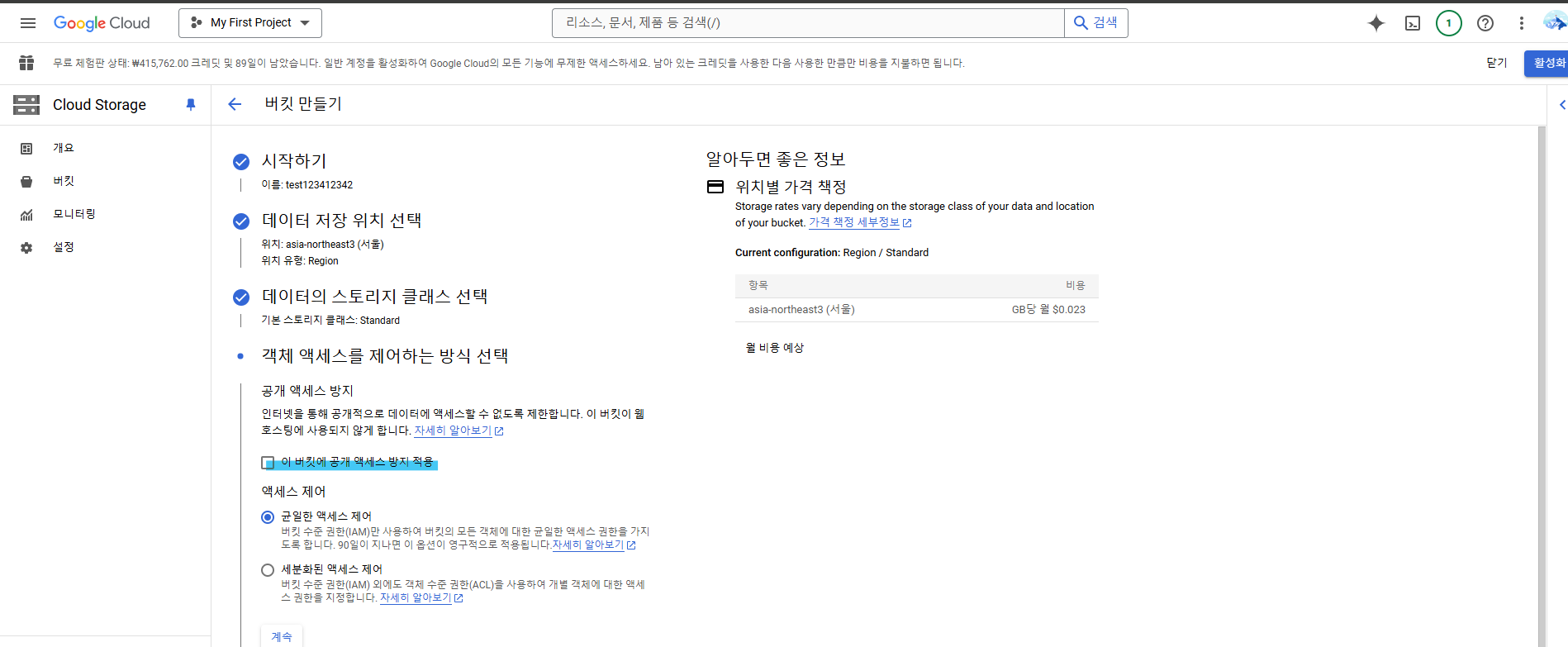Image resolution: width=1568 pixels, height=647 pixels.
Task: Click 기본 스토리지 클래스: Standard summary text
Action: [x=330, y=321]
